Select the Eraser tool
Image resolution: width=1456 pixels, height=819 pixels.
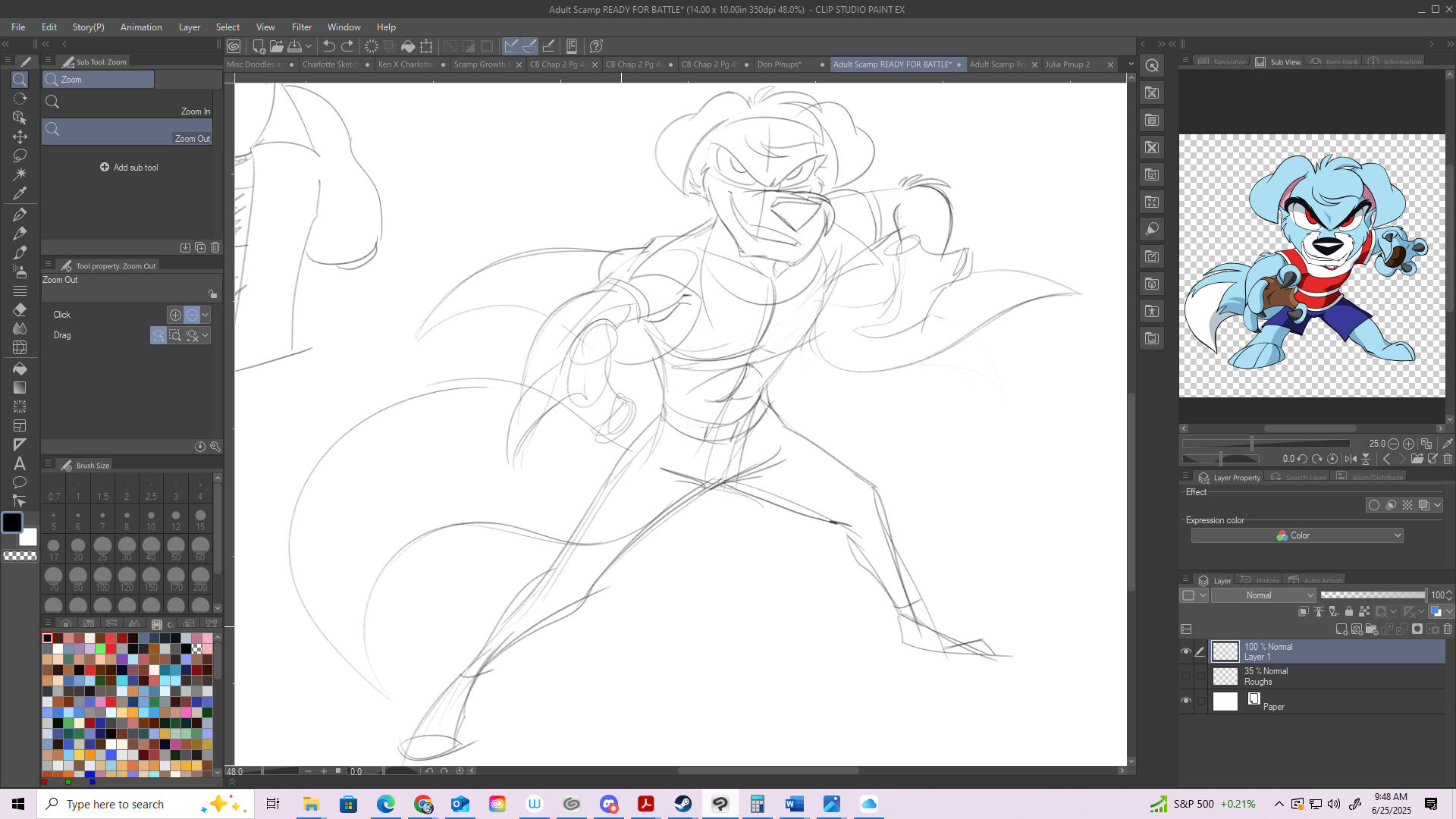pos(20,309)
